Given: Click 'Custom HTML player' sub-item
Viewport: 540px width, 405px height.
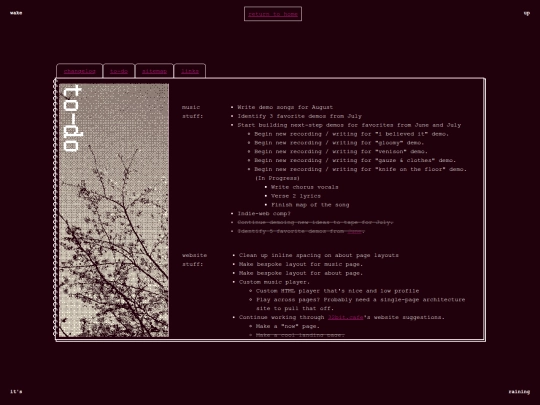Looking at the screenshot, I should tap(338, 291).
